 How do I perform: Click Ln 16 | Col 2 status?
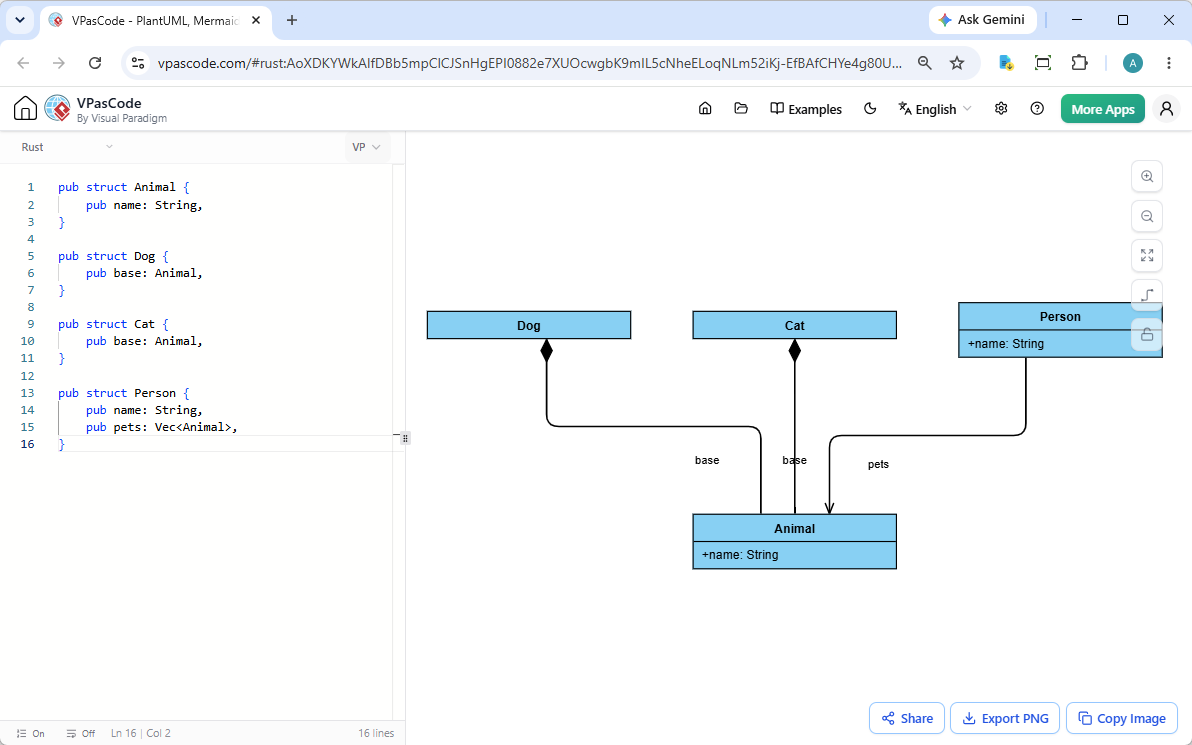(x=141, y=734)
